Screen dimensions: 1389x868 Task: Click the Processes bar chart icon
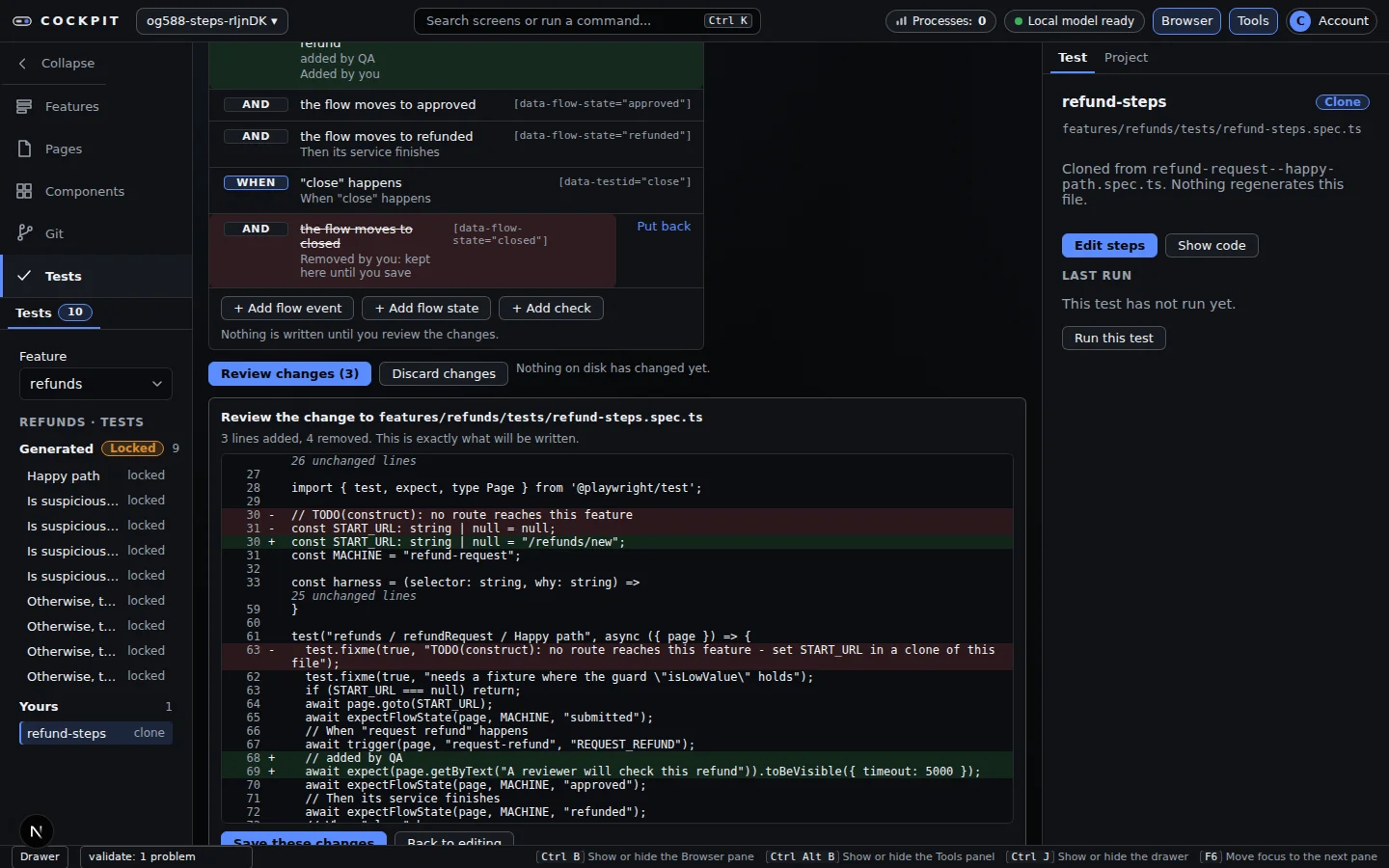901,21
